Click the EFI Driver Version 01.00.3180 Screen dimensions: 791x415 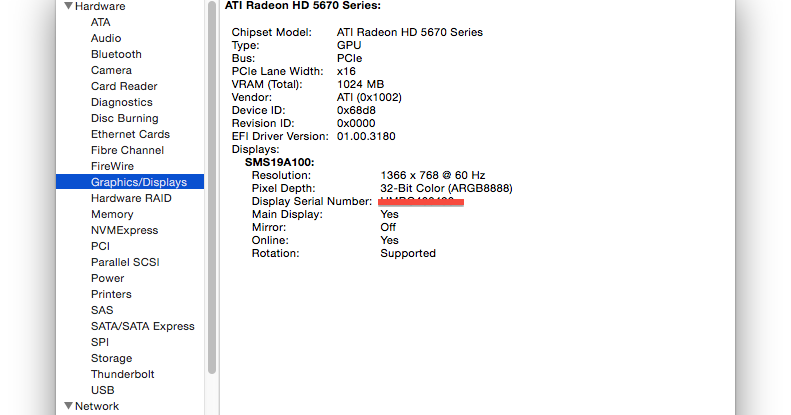366,137
